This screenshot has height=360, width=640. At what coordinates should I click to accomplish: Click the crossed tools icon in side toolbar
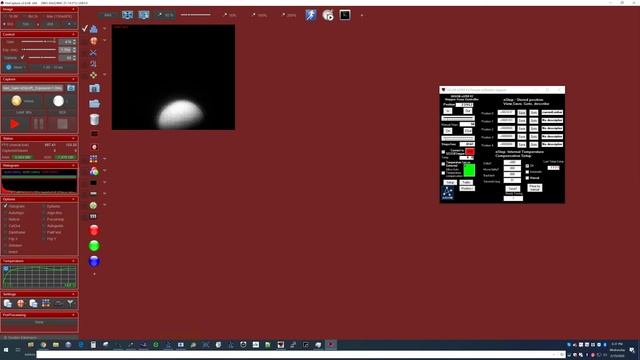[x=93, y=53]
